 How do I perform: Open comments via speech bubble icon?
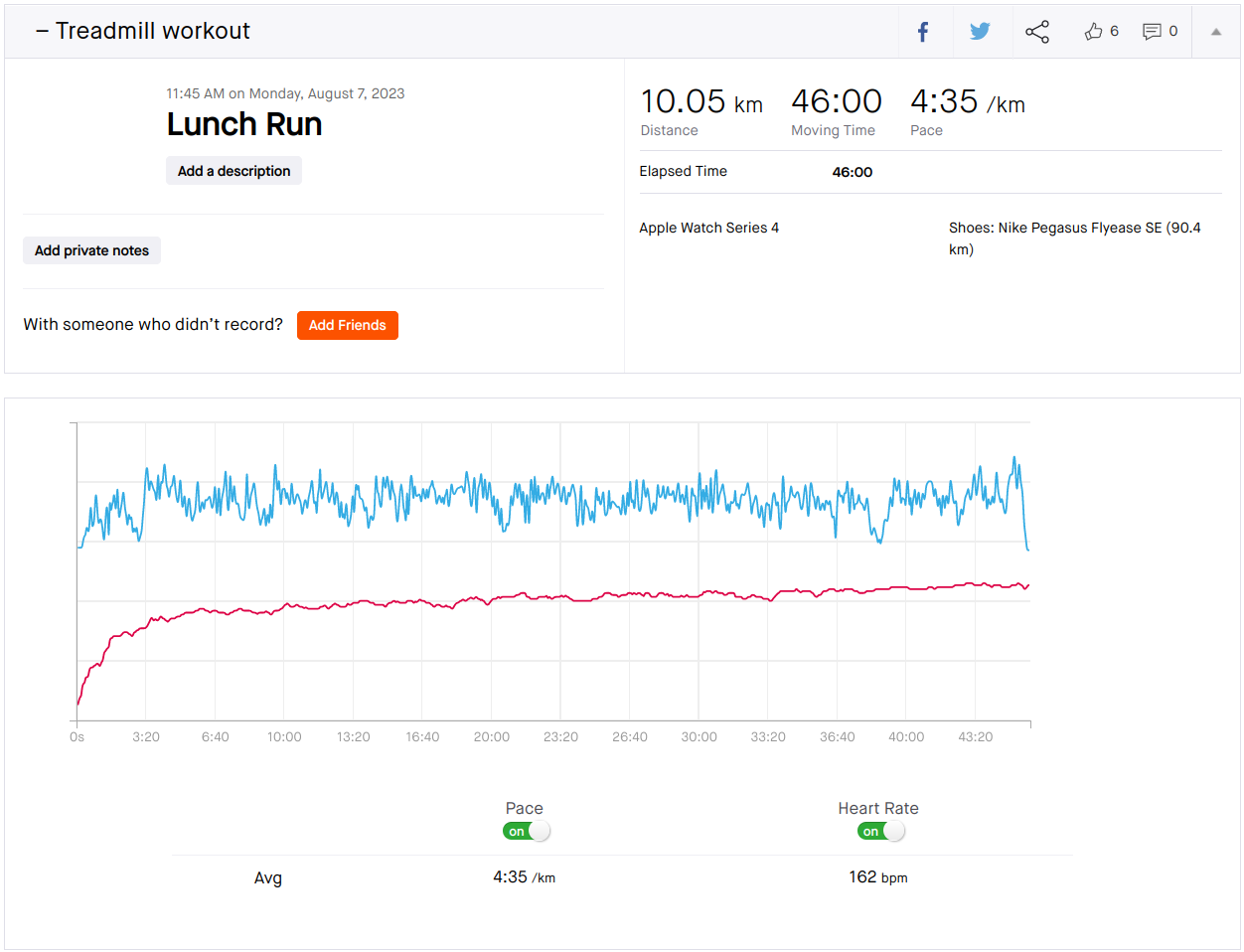[x=1152, y=32]
